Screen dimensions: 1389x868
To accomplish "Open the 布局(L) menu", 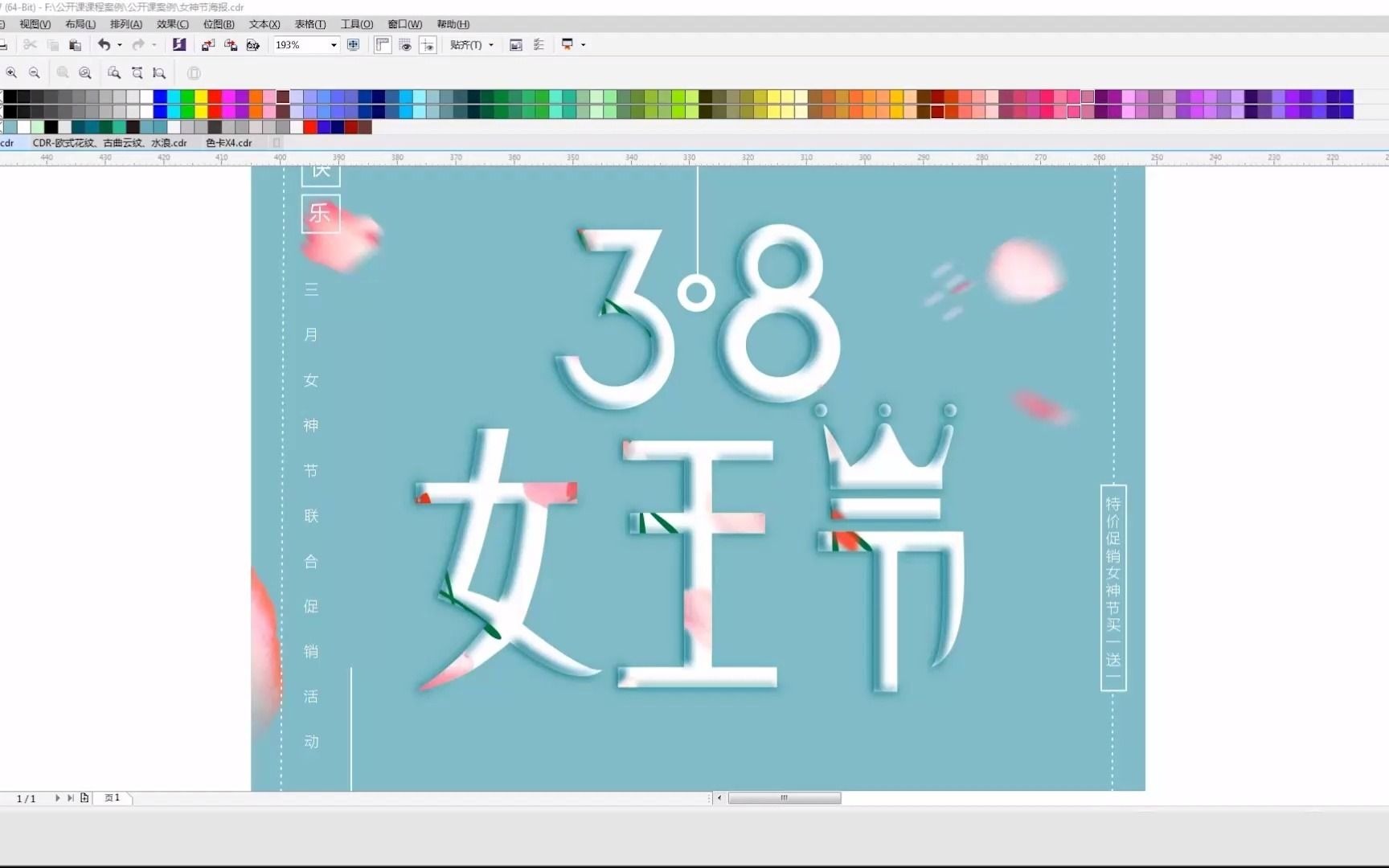I will (80, 24).
